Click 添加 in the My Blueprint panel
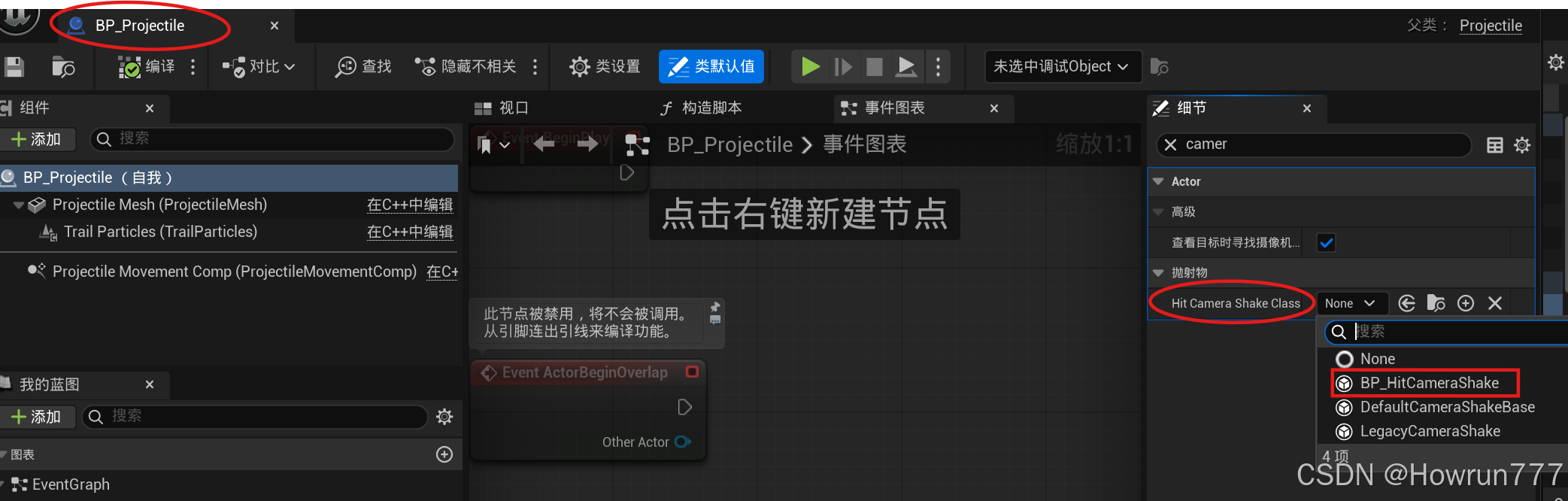The height and width of the screenshot is (501, 1568). click(38, 417)
